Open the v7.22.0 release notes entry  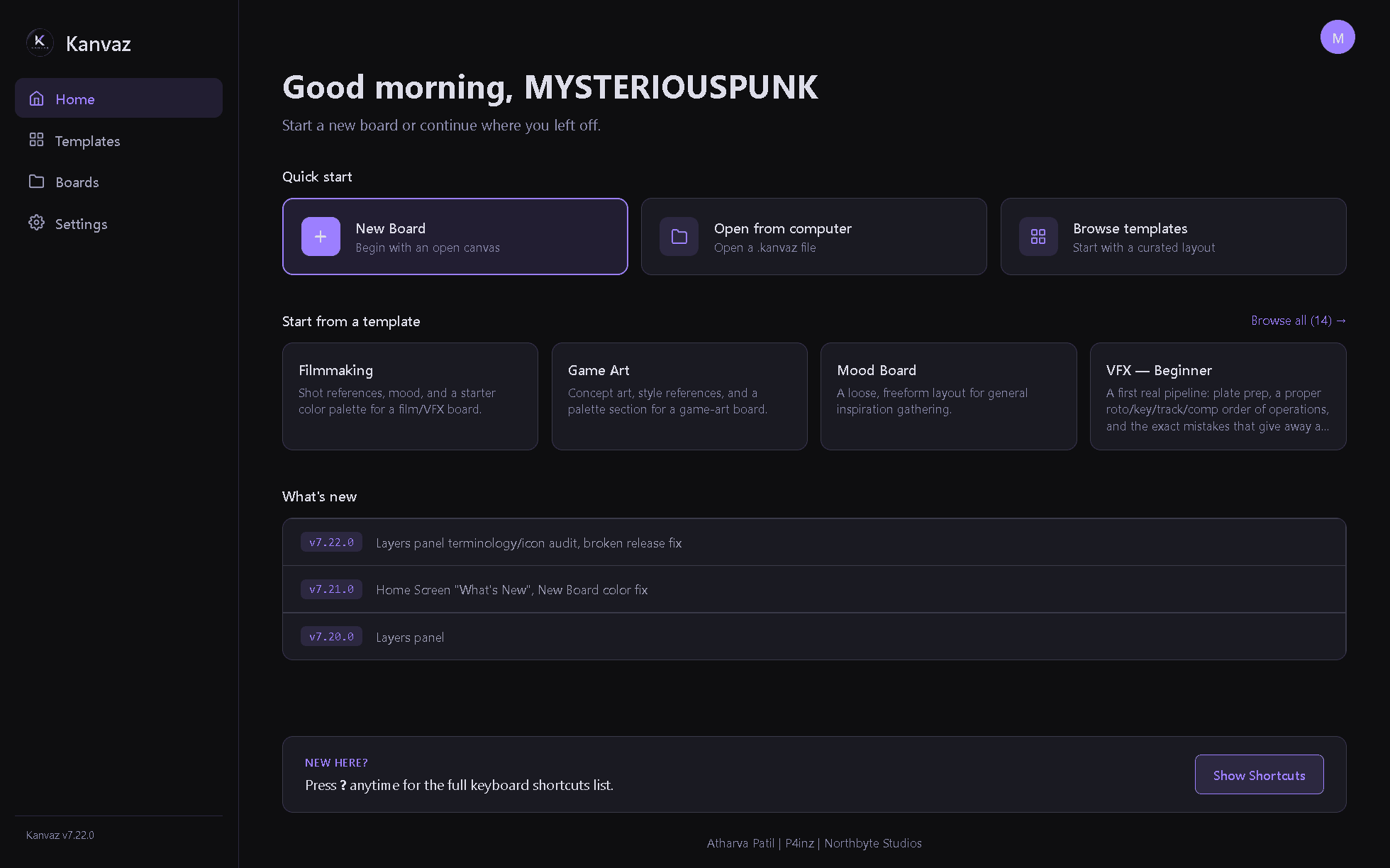tap(814, 542)
